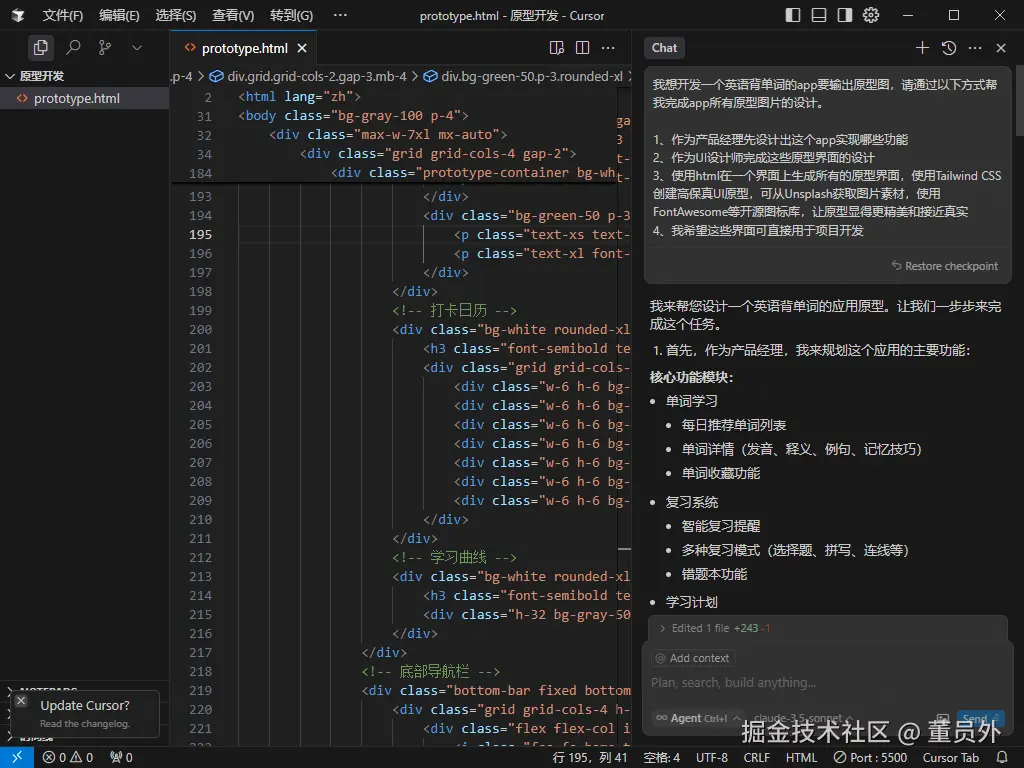Viewport: 1024px width, 768px height.
Task: Click the ports forwarded status indicator
Action: pos(121,758)
